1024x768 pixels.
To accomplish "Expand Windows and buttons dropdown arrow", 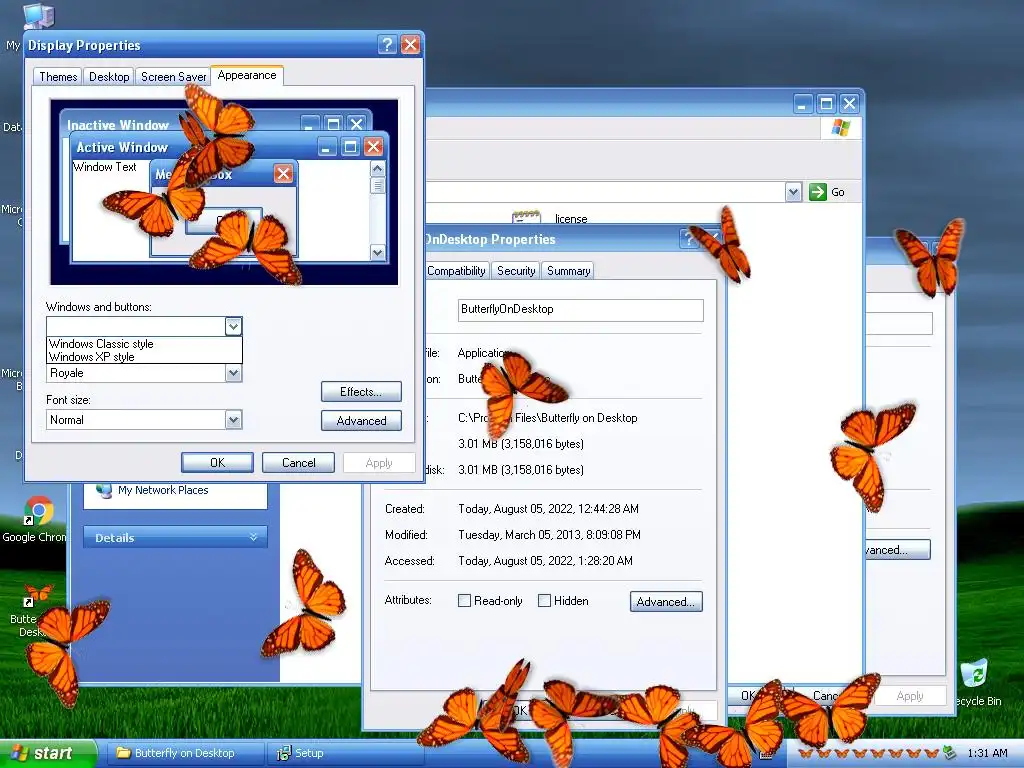I will pyautogui.click(x=233, y=326).
